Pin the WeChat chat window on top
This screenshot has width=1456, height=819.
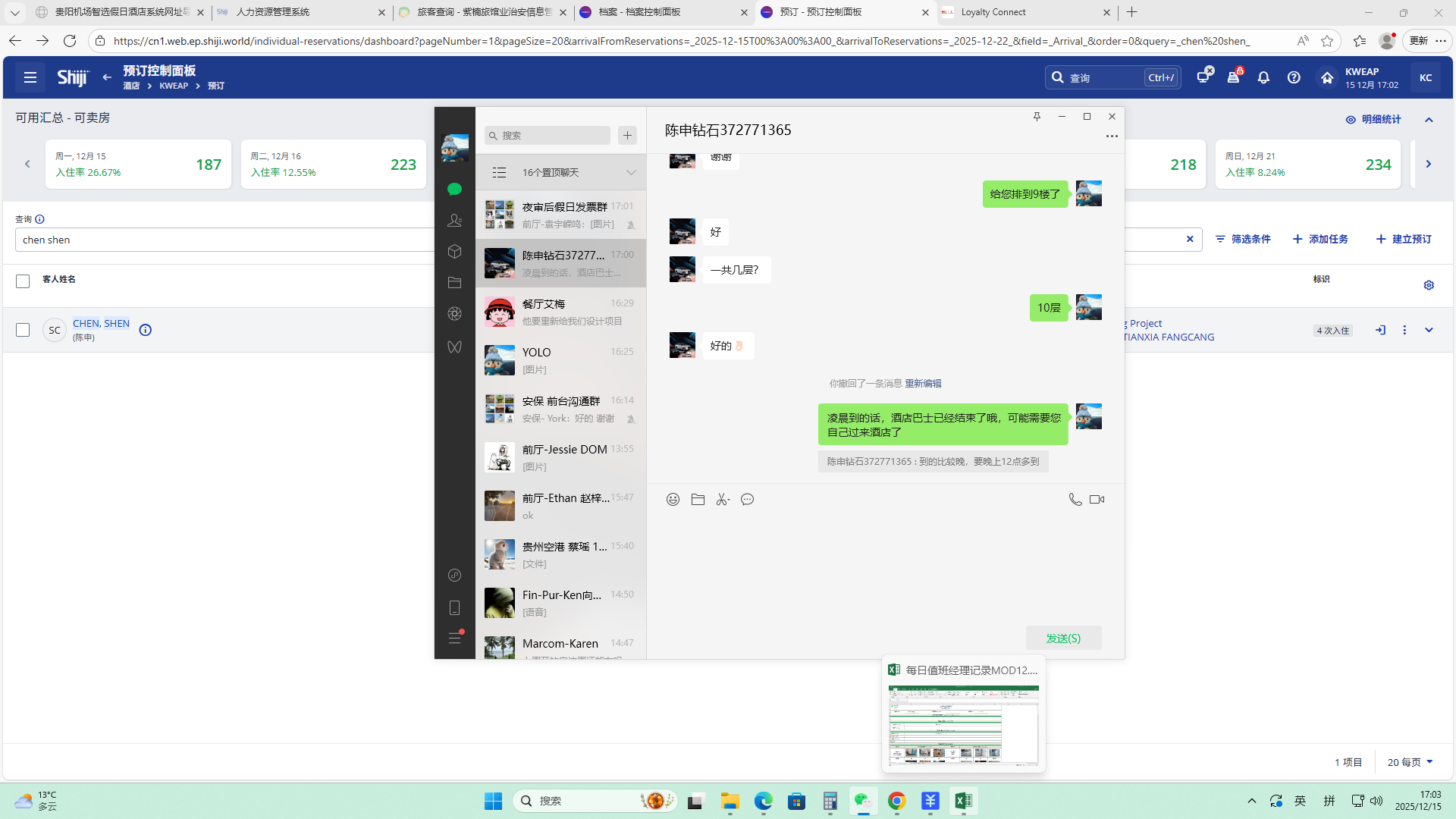pos(1037,116)
